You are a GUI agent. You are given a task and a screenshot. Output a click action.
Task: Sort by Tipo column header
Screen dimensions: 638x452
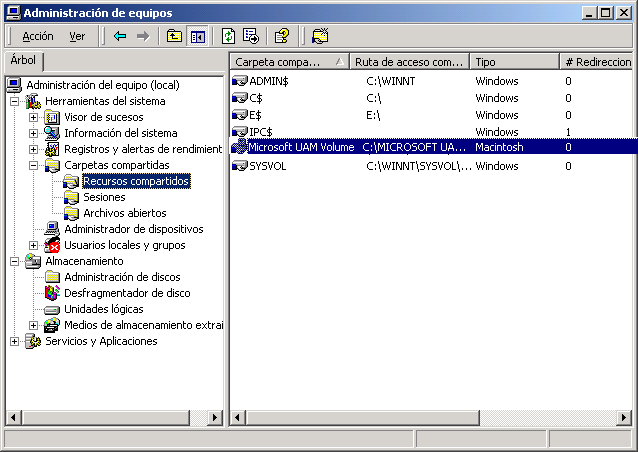[515, 62]
